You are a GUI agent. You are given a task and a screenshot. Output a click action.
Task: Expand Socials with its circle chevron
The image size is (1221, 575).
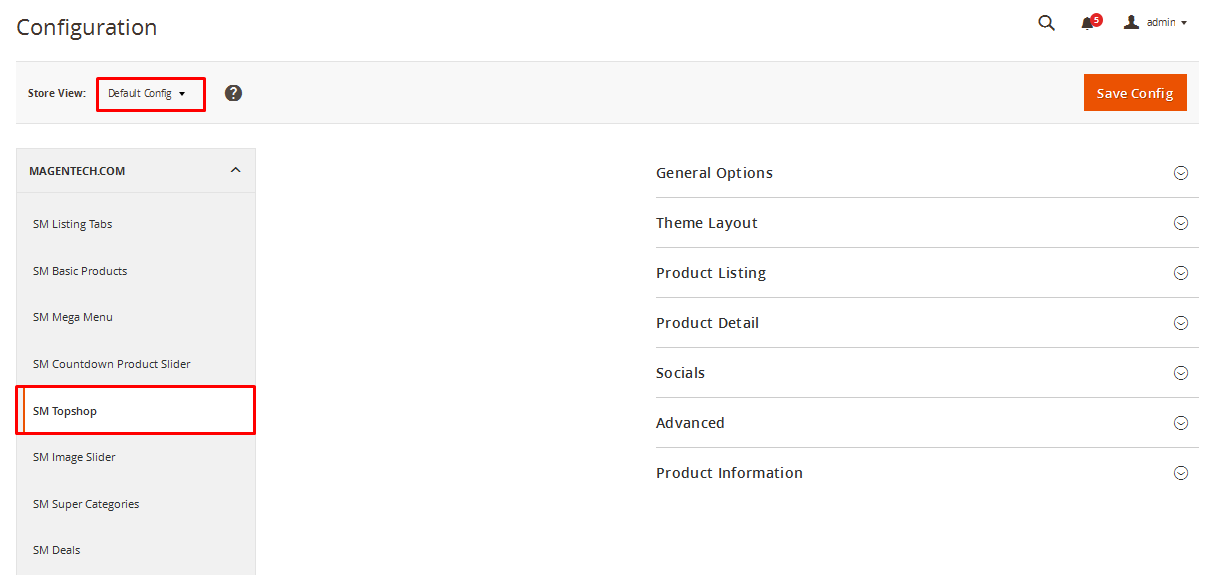1181,373
